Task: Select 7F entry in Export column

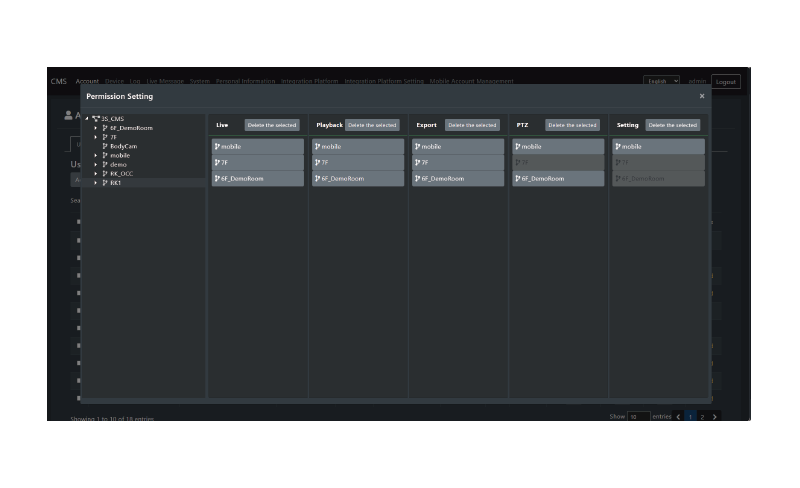Action: click(x=458, y=162)
